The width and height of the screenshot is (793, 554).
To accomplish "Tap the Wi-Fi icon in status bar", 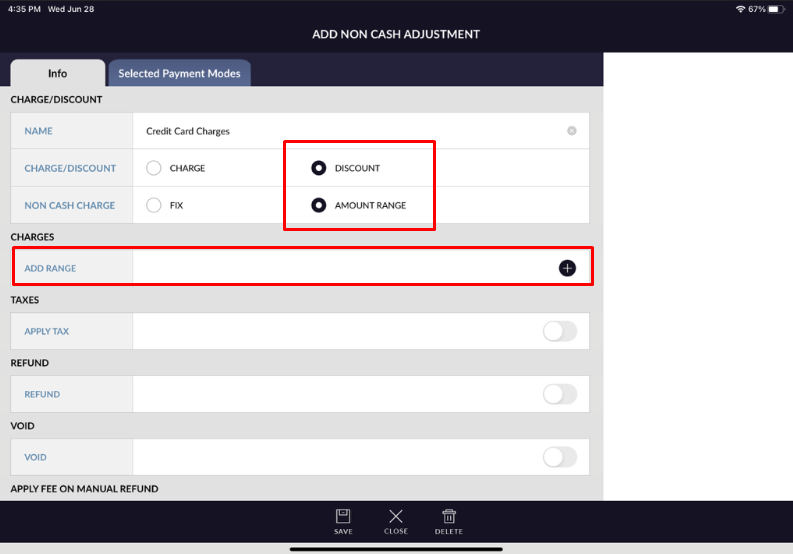I will point(740,9).
